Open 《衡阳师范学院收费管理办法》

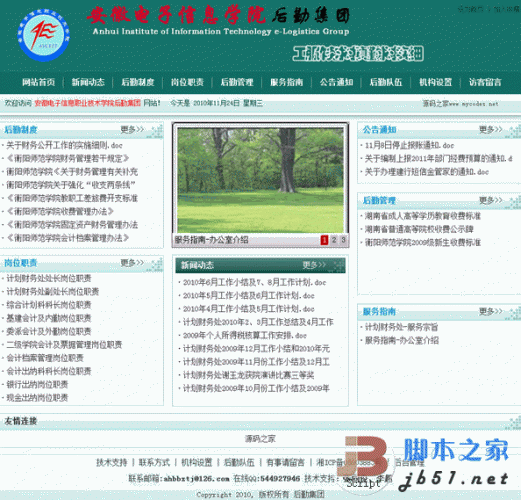(60, 211)
